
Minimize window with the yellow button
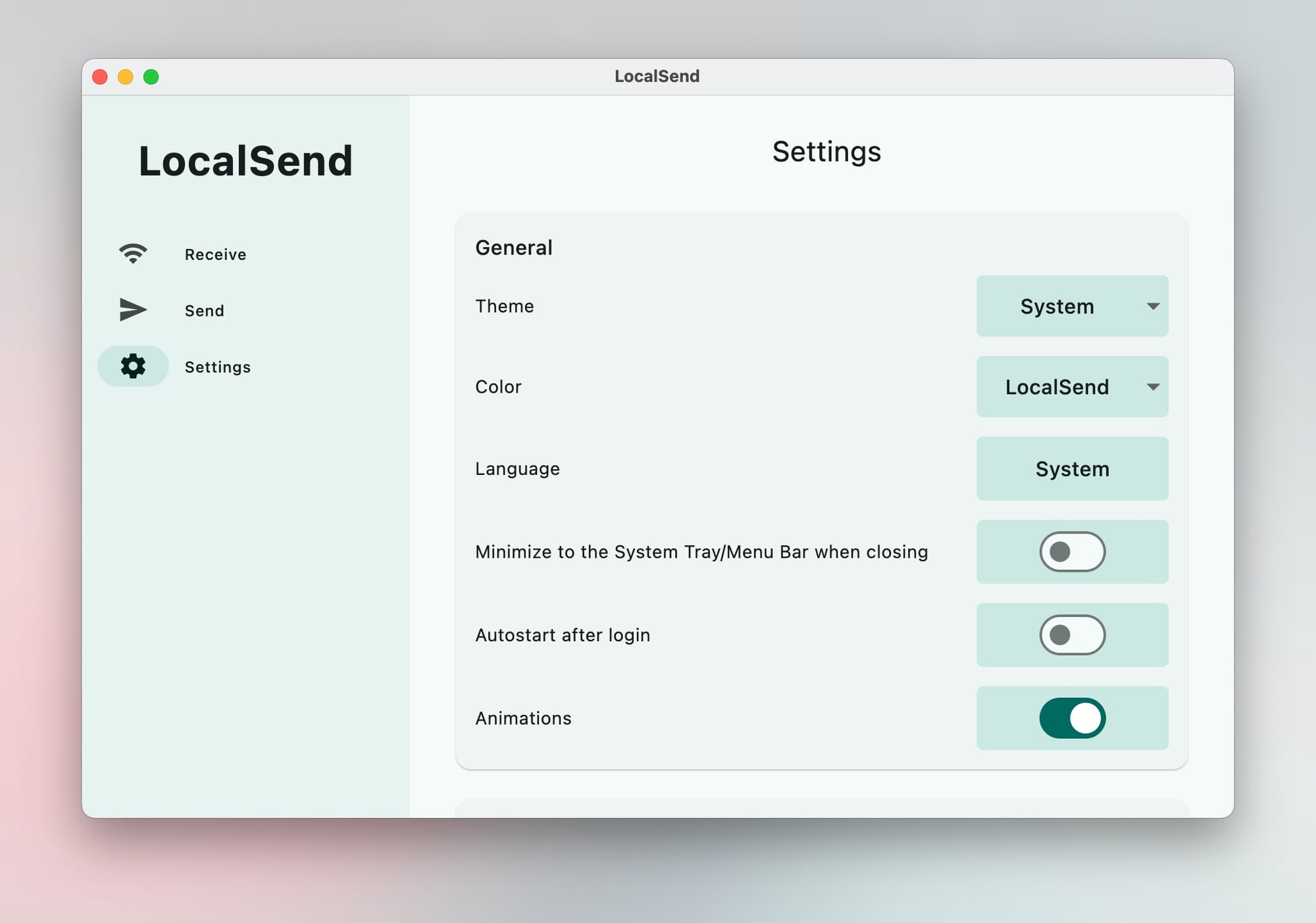click(x=126, y=77)
